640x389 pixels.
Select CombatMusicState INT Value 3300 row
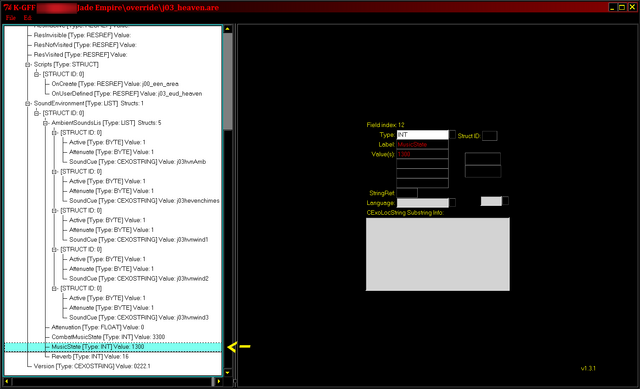108,337
